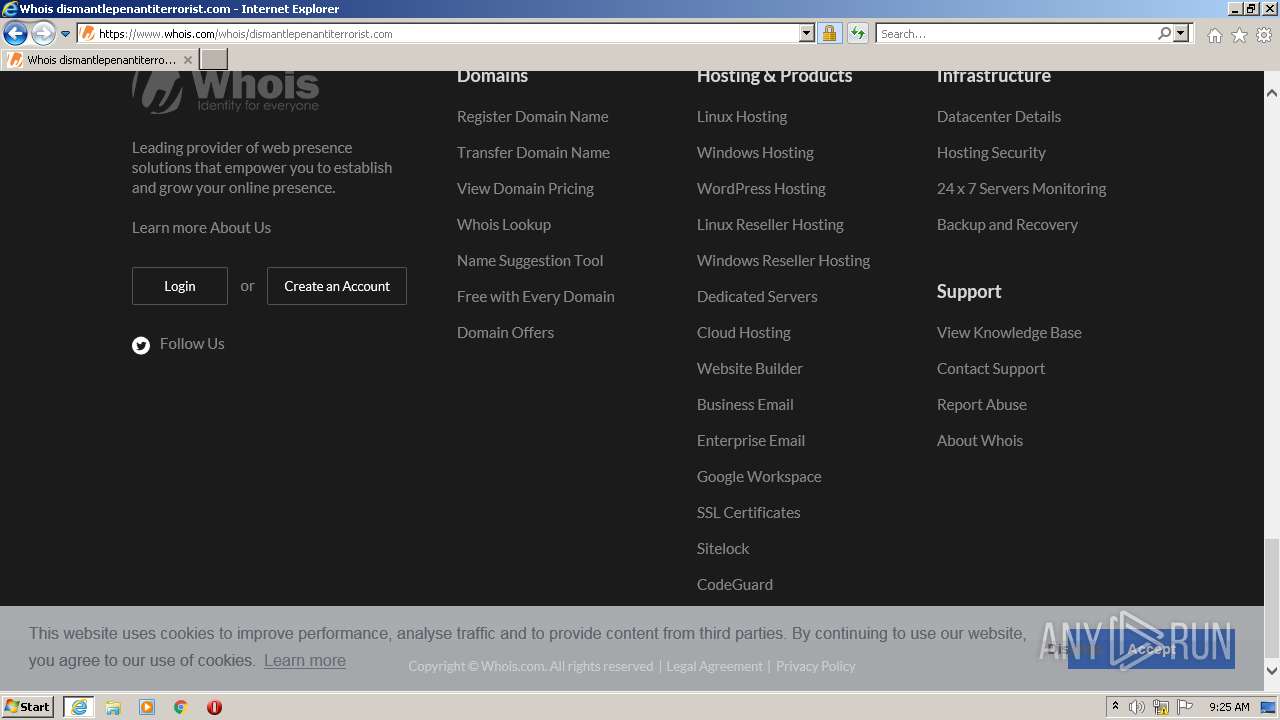Close the current browser tab

[187, 60]
